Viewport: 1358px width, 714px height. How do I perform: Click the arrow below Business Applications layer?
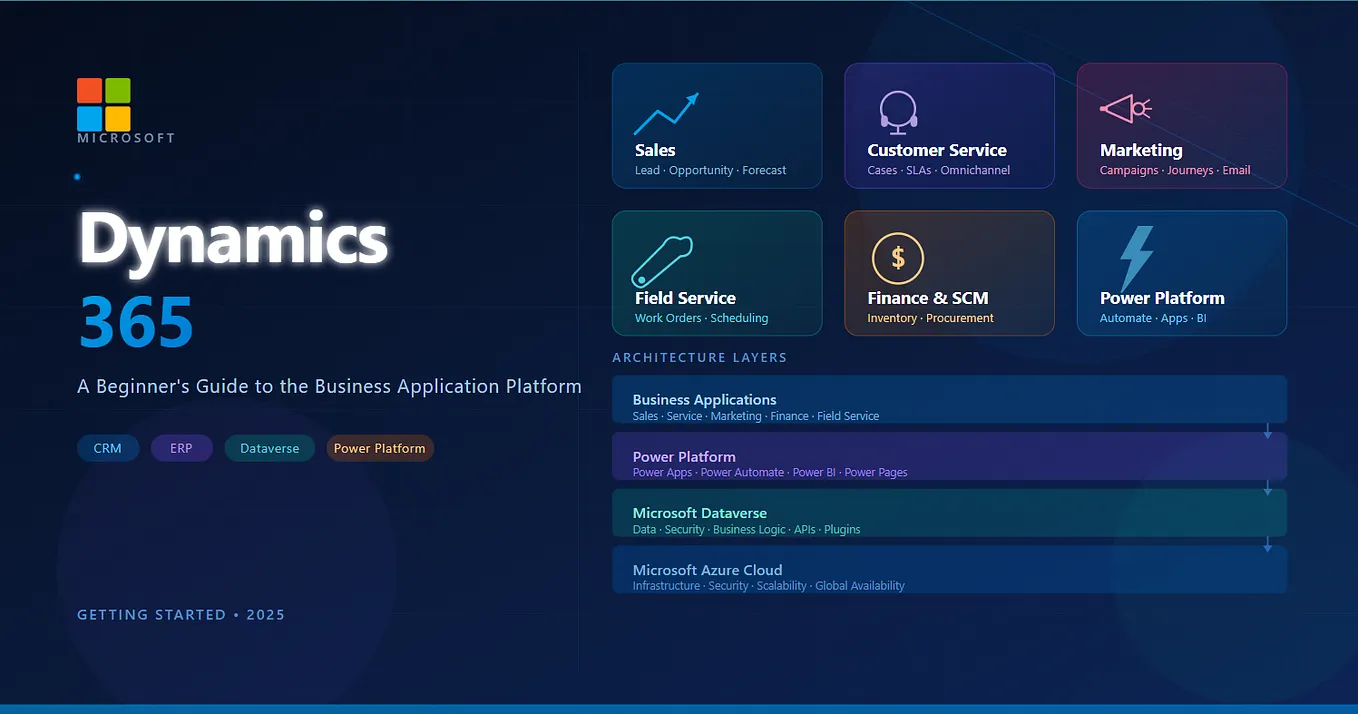pyautogui.click(x=1267, y=431)
